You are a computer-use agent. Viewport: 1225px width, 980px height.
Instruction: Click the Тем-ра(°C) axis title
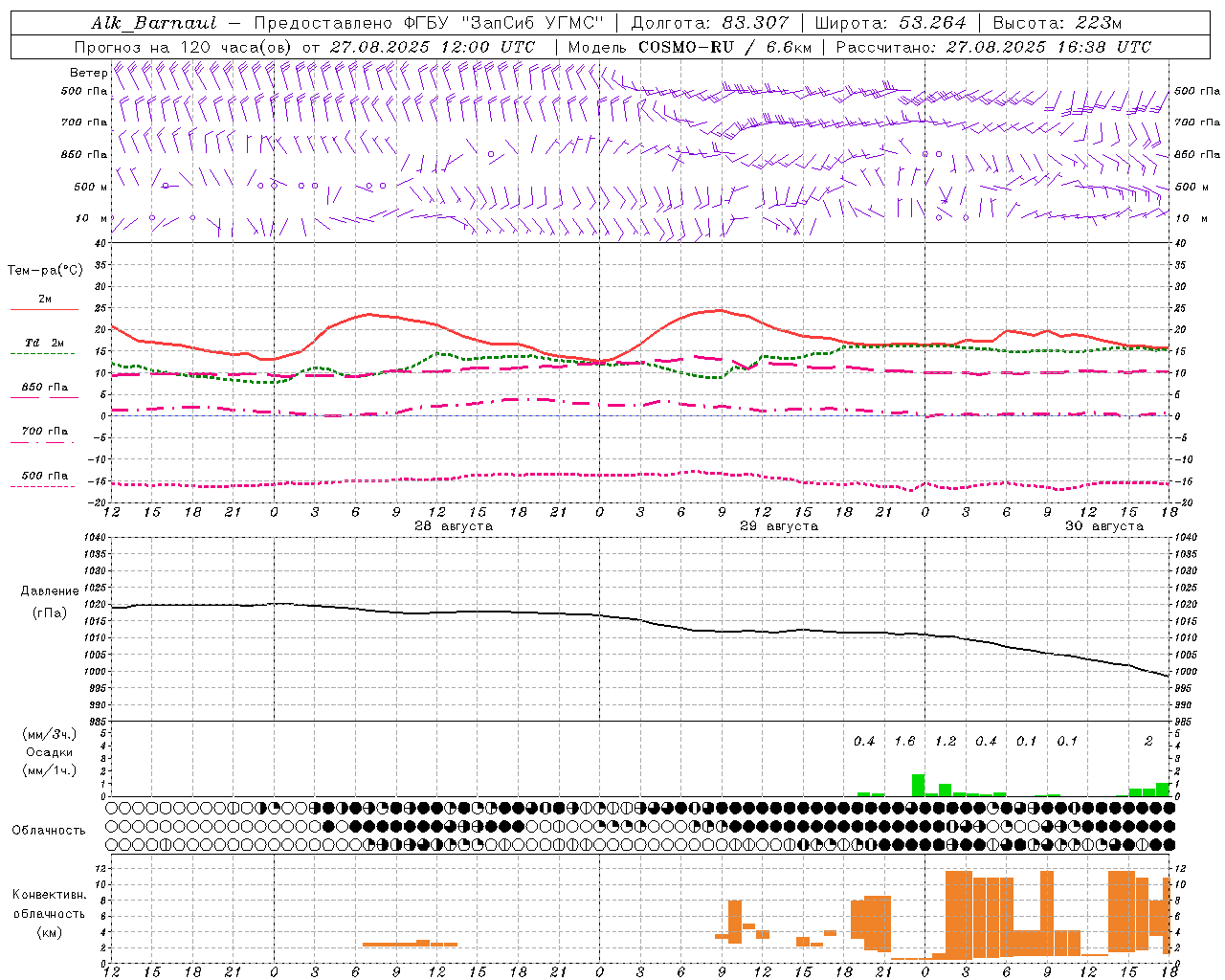pyautogui.click(x=45, y=271)
